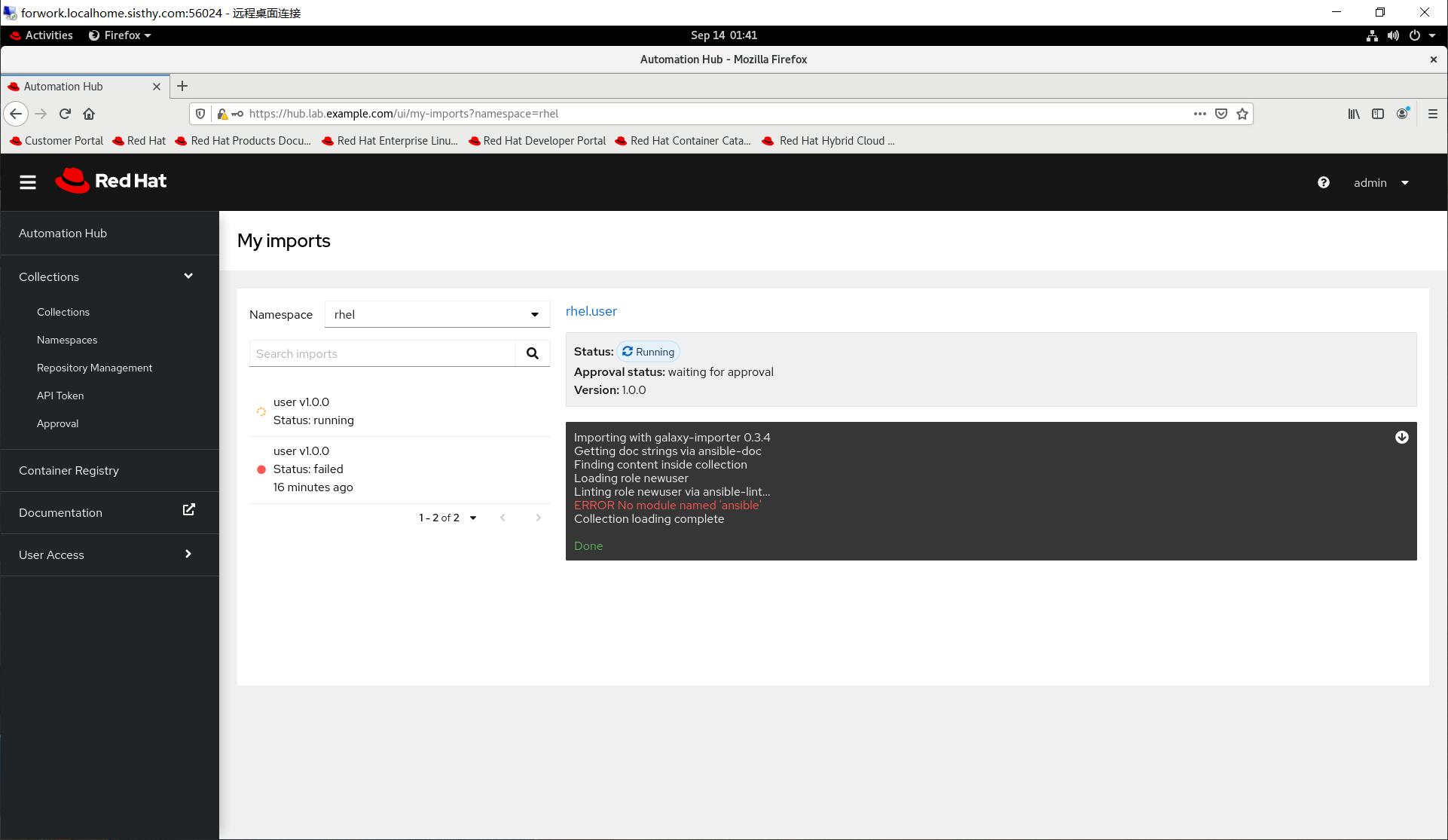Reload the page with the Firefox refresh button

(65, 114)
